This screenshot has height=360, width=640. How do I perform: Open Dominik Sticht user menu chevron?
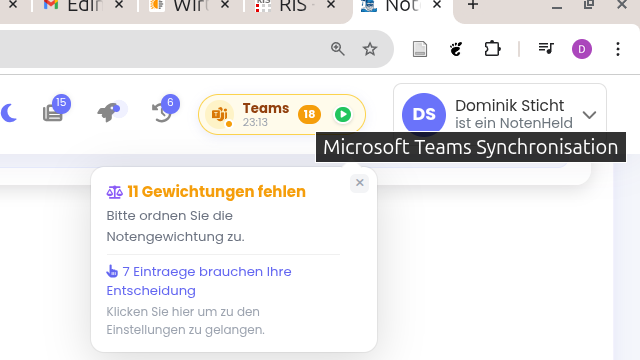pos(589,115)
